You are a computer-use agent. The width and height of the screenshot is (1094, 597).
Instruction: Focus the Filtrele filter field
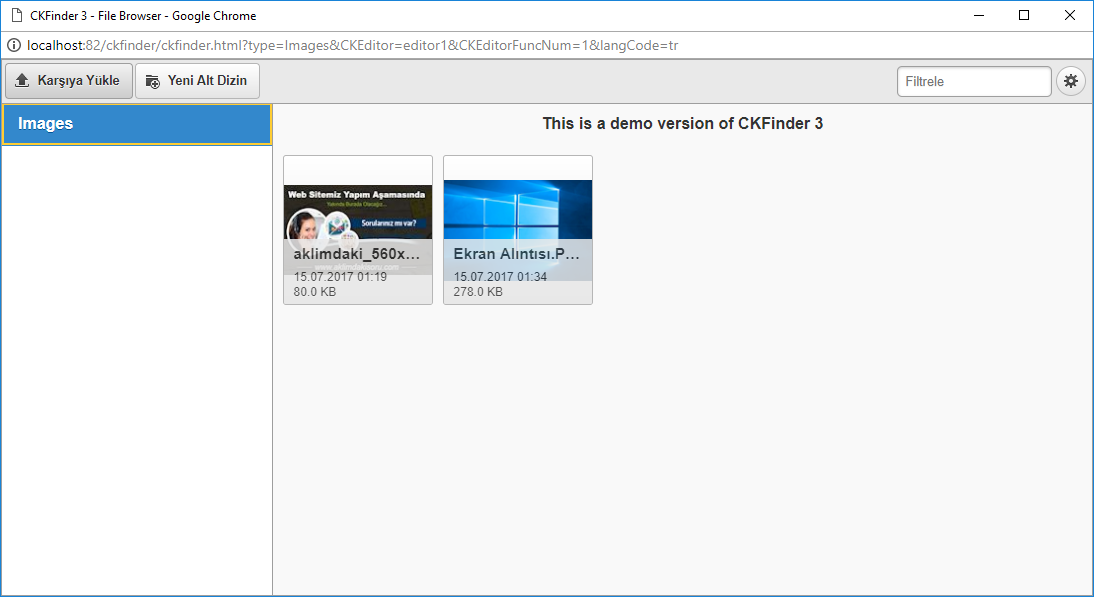click(974, 82)
